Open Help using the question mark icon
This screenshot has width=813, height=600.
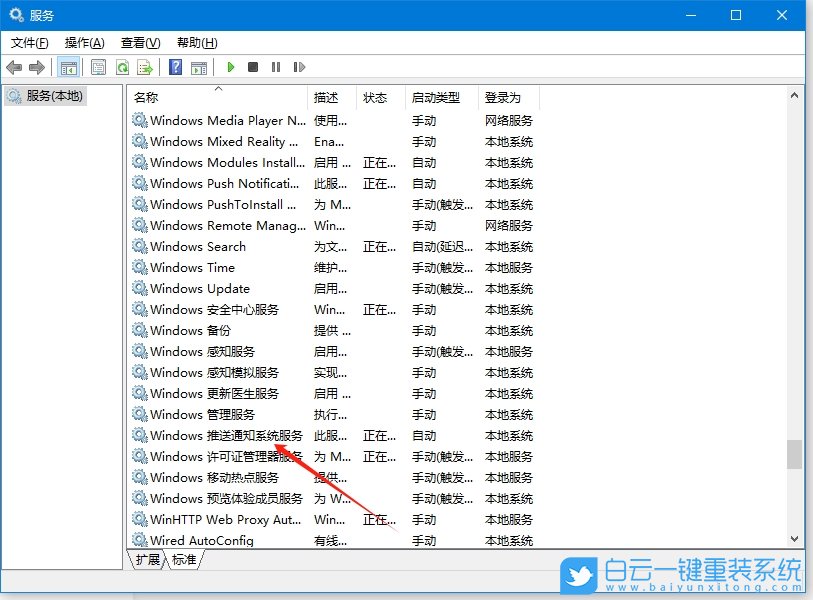(173, 66)
